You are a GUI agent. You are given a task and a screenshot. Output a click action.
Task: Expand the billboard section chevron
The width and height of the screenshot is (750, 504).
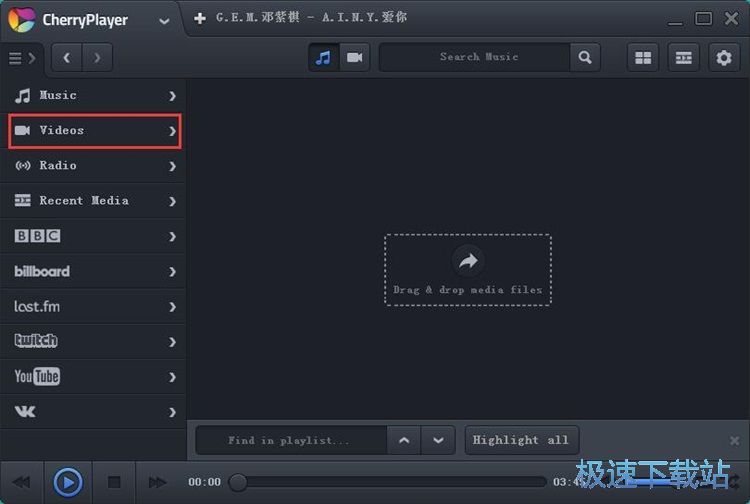pyautogui.click(x=172, y=272)
